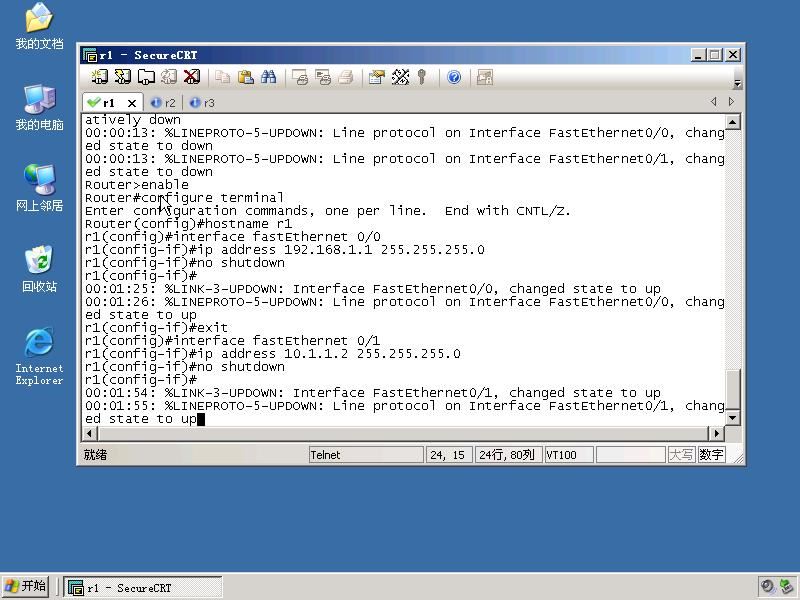Click the 就绪 status text
Image resolution: width=800 pixels, height=600 pixels.
tap(95, 455)
